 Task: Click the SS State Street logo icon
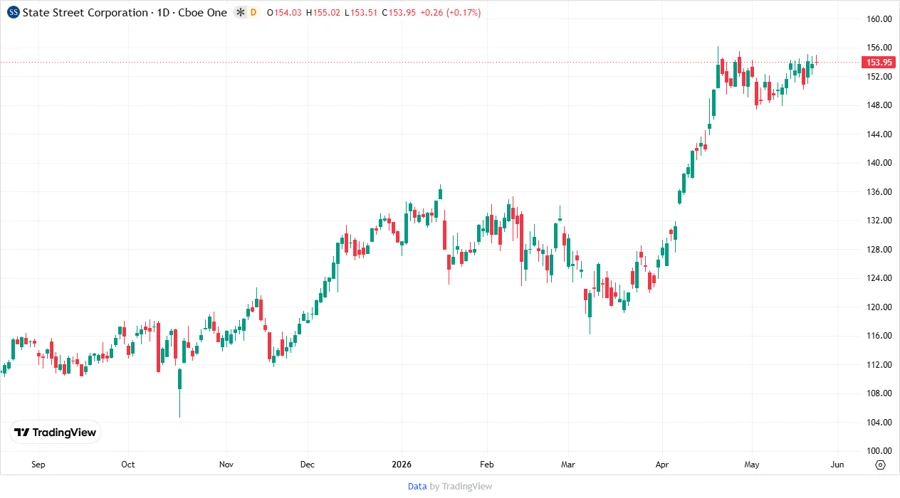tap(13, 12)
